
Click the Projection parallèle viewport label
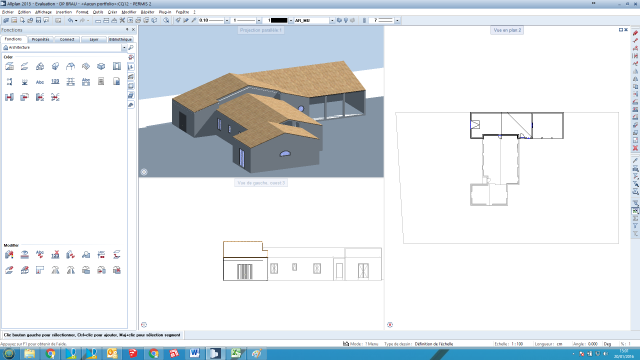tap(260, 30)
